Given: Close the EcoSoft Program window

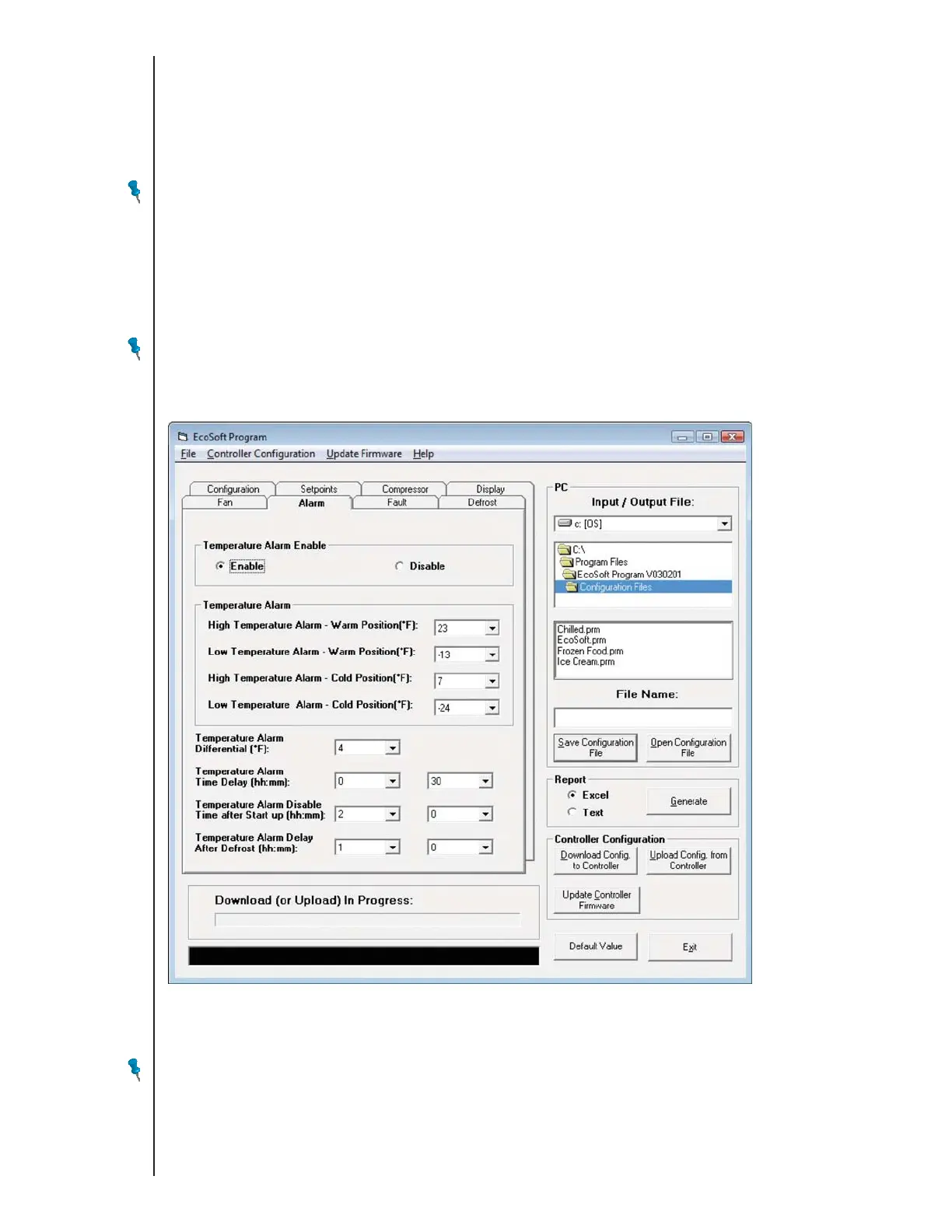Looking at the screenshot, I should click(x=732, y=437).
